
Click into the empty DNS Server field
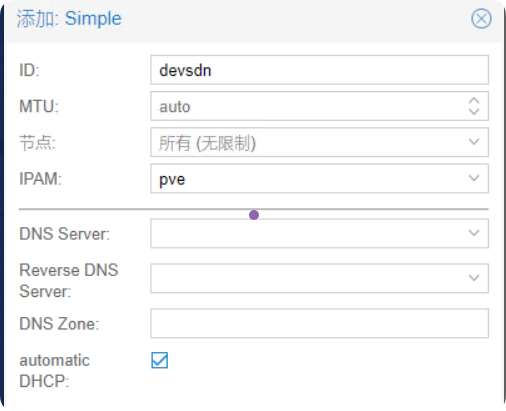pyautogui.click(x=319, y=233)
